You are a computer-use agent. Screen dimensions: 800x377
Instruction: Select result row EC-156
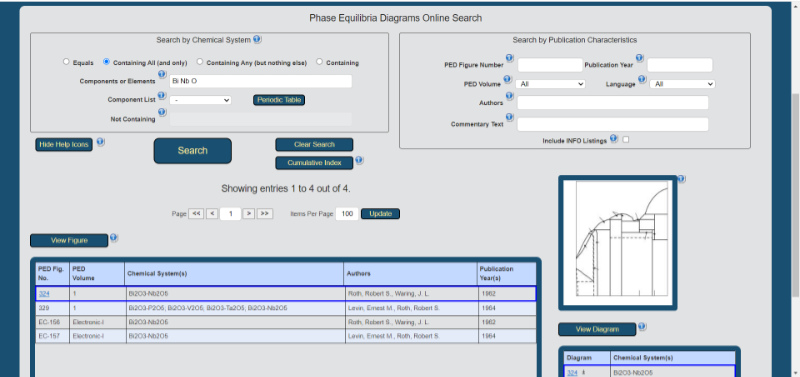tap(286, 322)
